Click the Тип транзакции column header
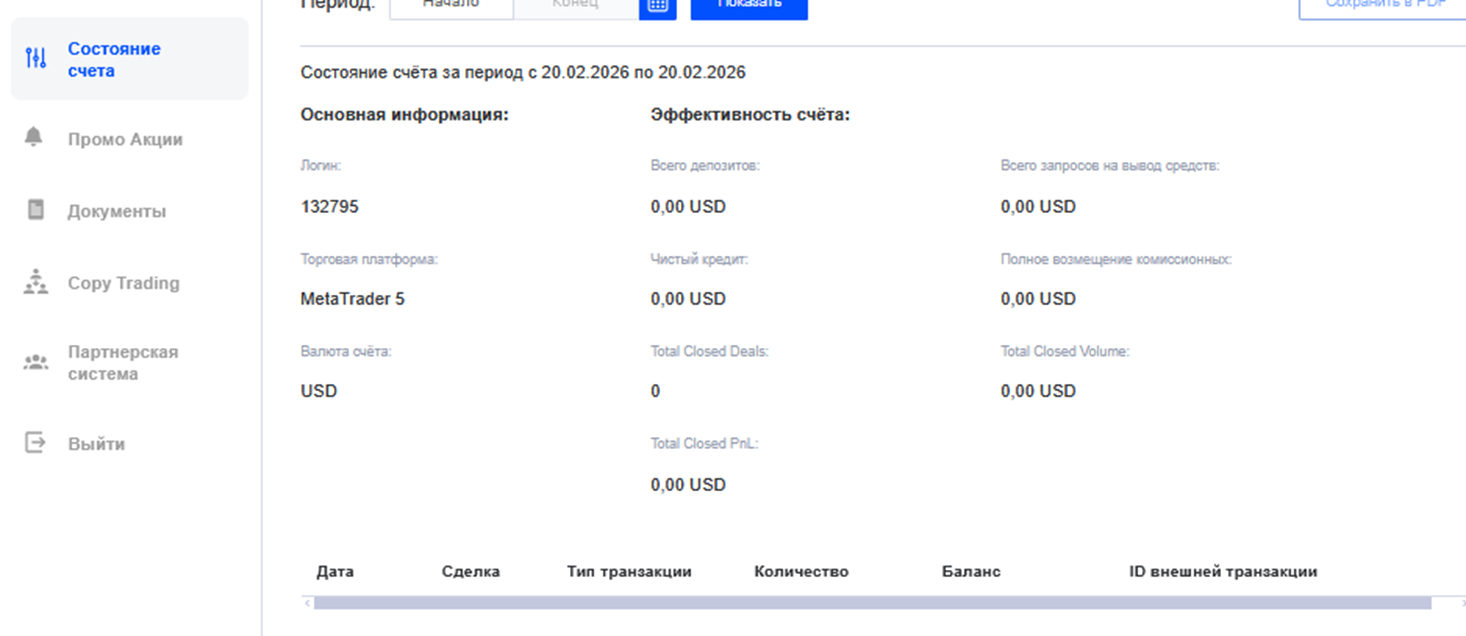Screen dimensions: 1466x636 click(x=629, y=572)
